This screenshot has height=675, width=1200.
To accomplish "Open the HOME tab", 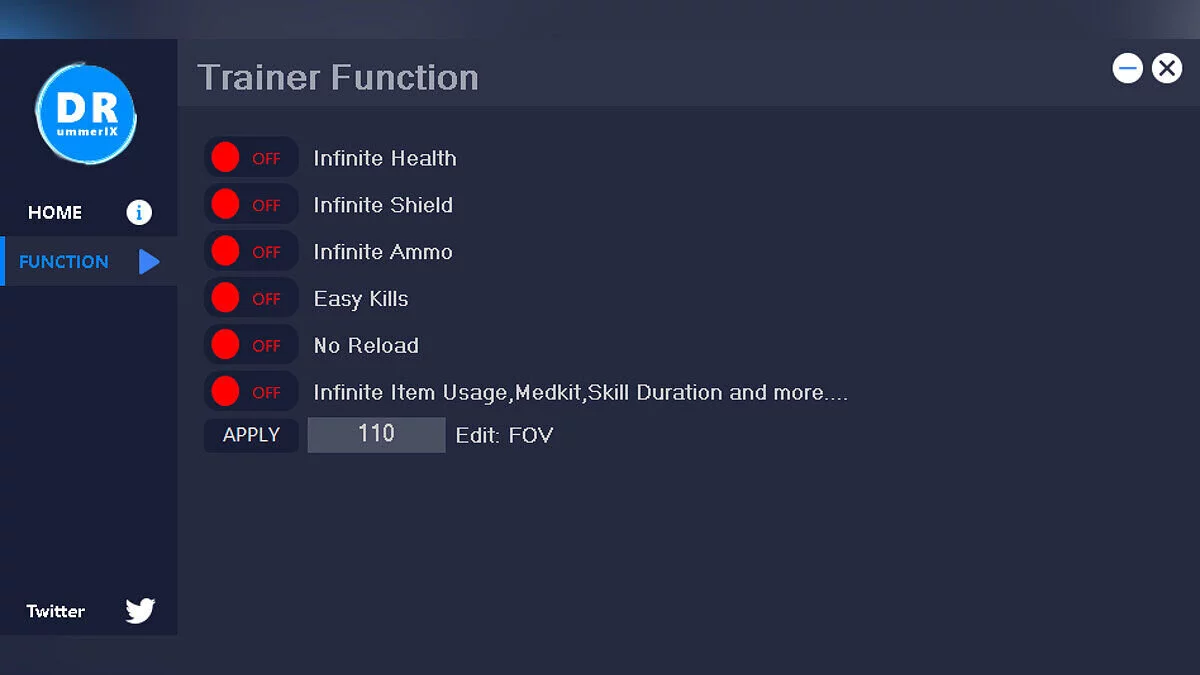I will [x=56, y=212].
